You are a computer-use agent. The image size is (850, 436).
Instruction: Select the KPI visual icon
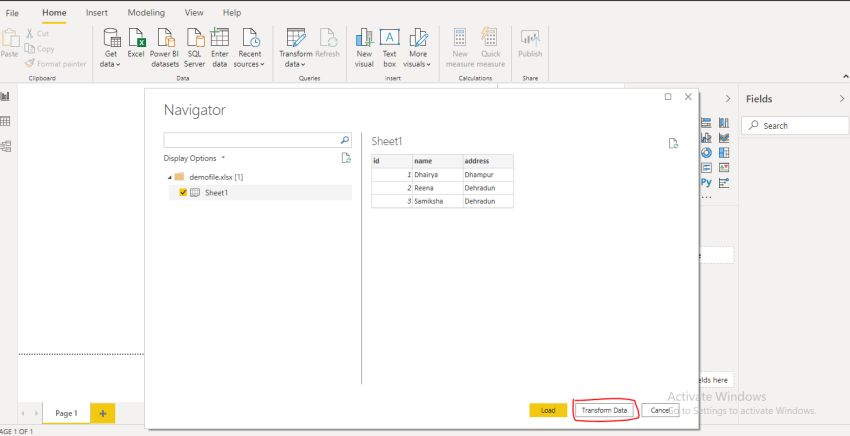click(x=724, y=168)
